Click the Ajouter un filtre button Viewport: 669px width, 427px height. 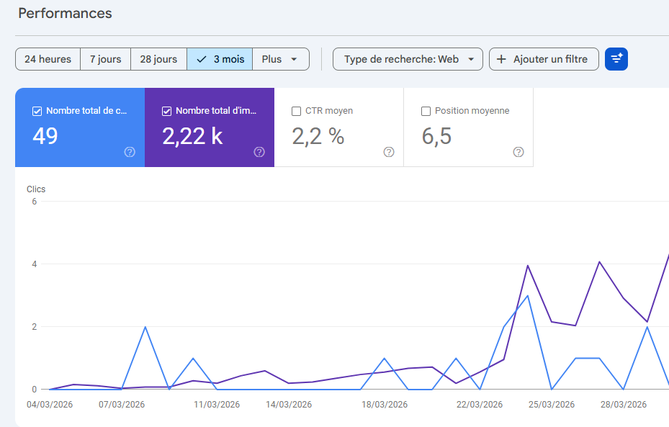coord(543,59)
